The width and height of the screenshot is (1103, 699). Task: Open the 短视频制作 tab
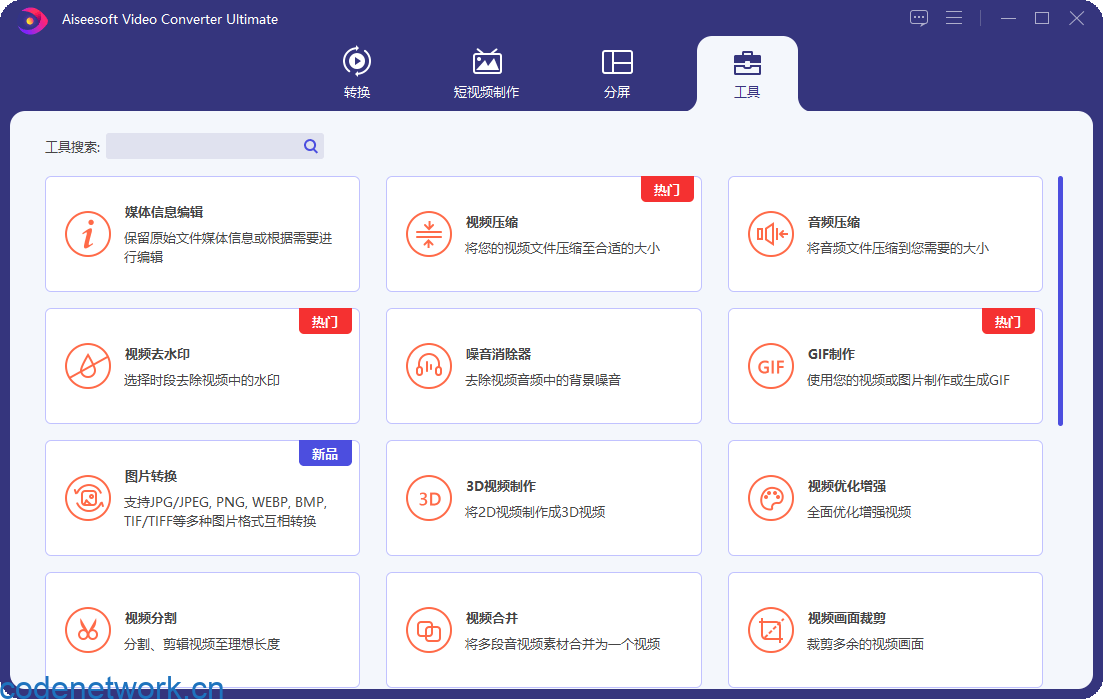(487, 72)
